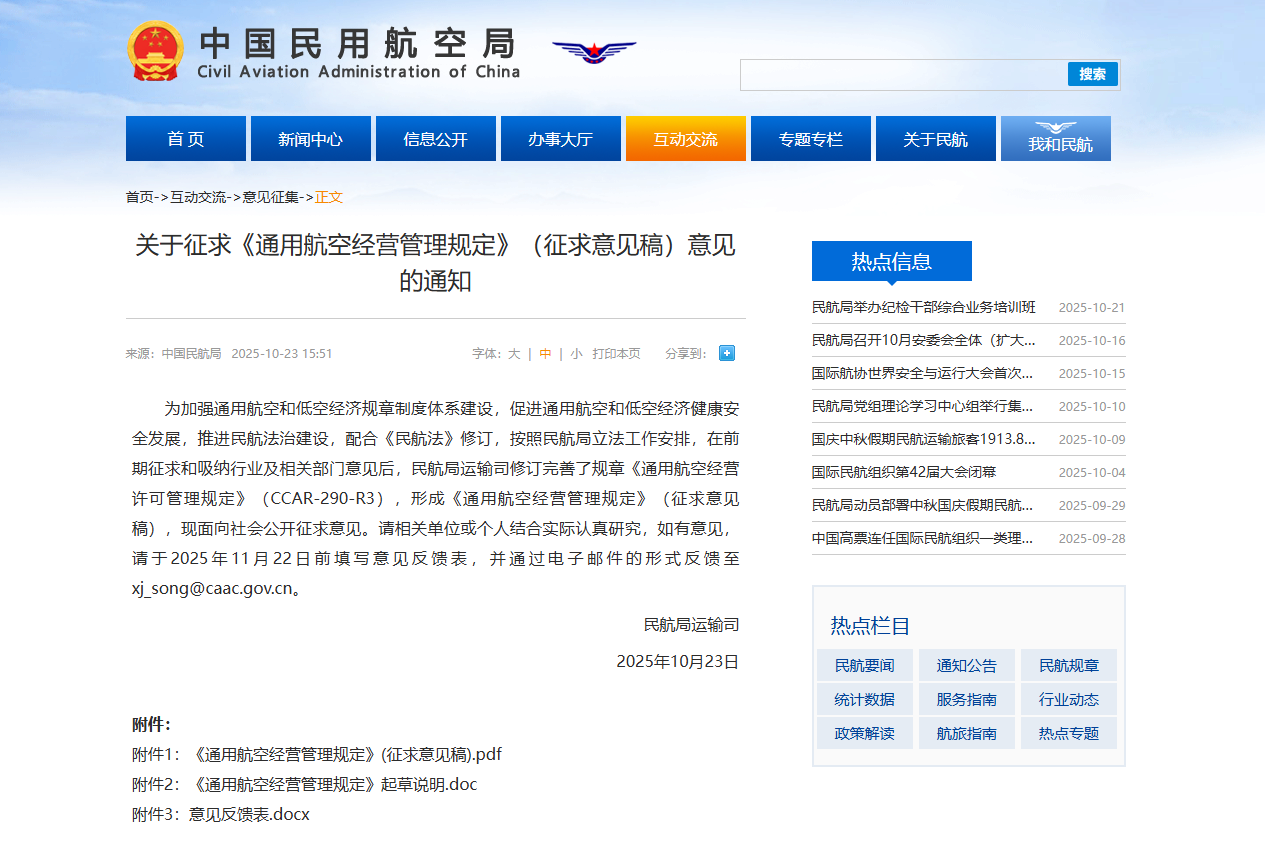Click the CAAC wings emblem icon
The height and width of the screenshot is (855, 1265).
[594, 51]
